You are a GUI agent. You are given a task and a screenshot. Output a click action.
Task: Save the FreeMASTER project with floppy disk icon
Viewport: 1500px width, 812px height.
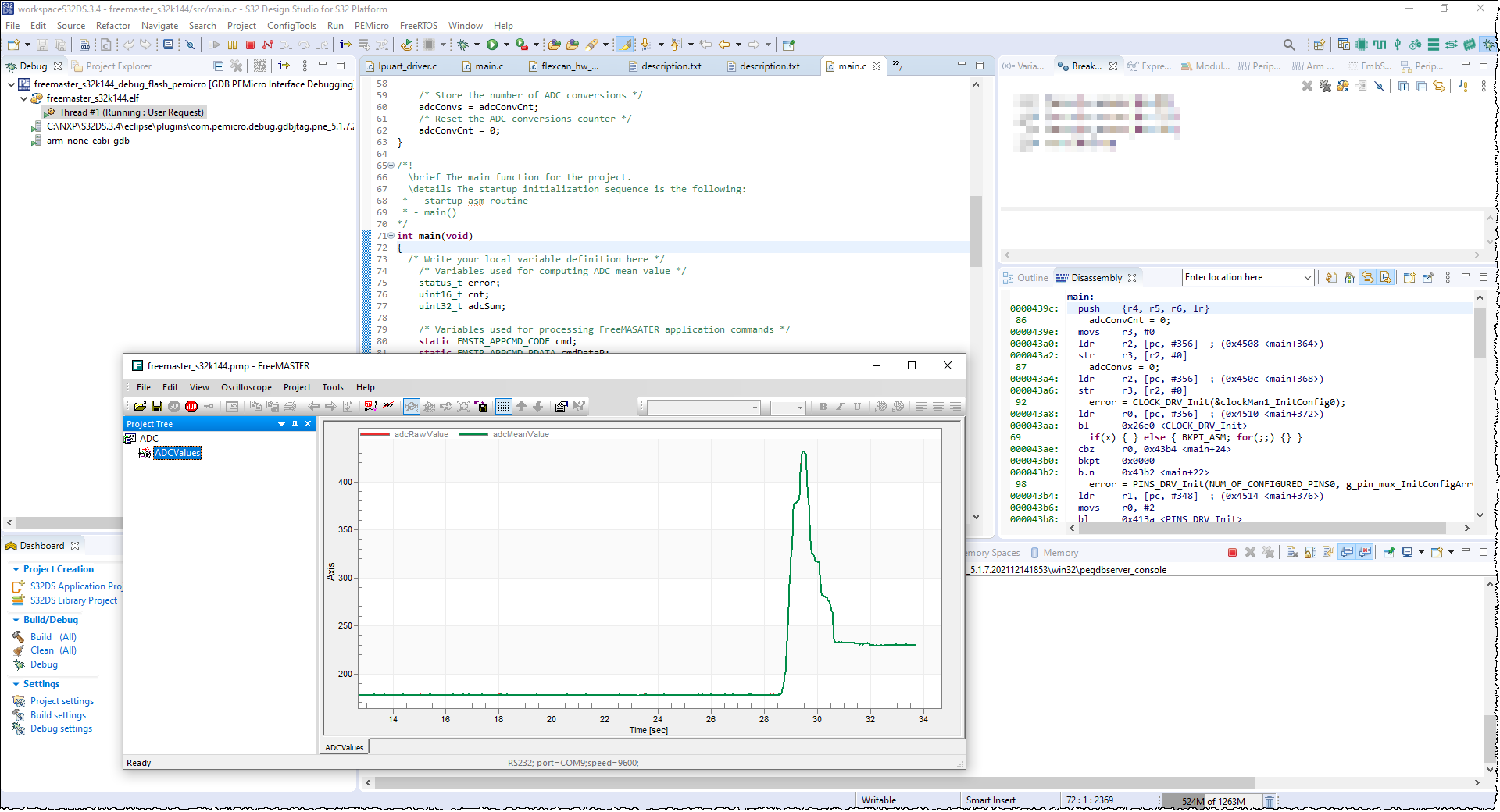(157, 406)
